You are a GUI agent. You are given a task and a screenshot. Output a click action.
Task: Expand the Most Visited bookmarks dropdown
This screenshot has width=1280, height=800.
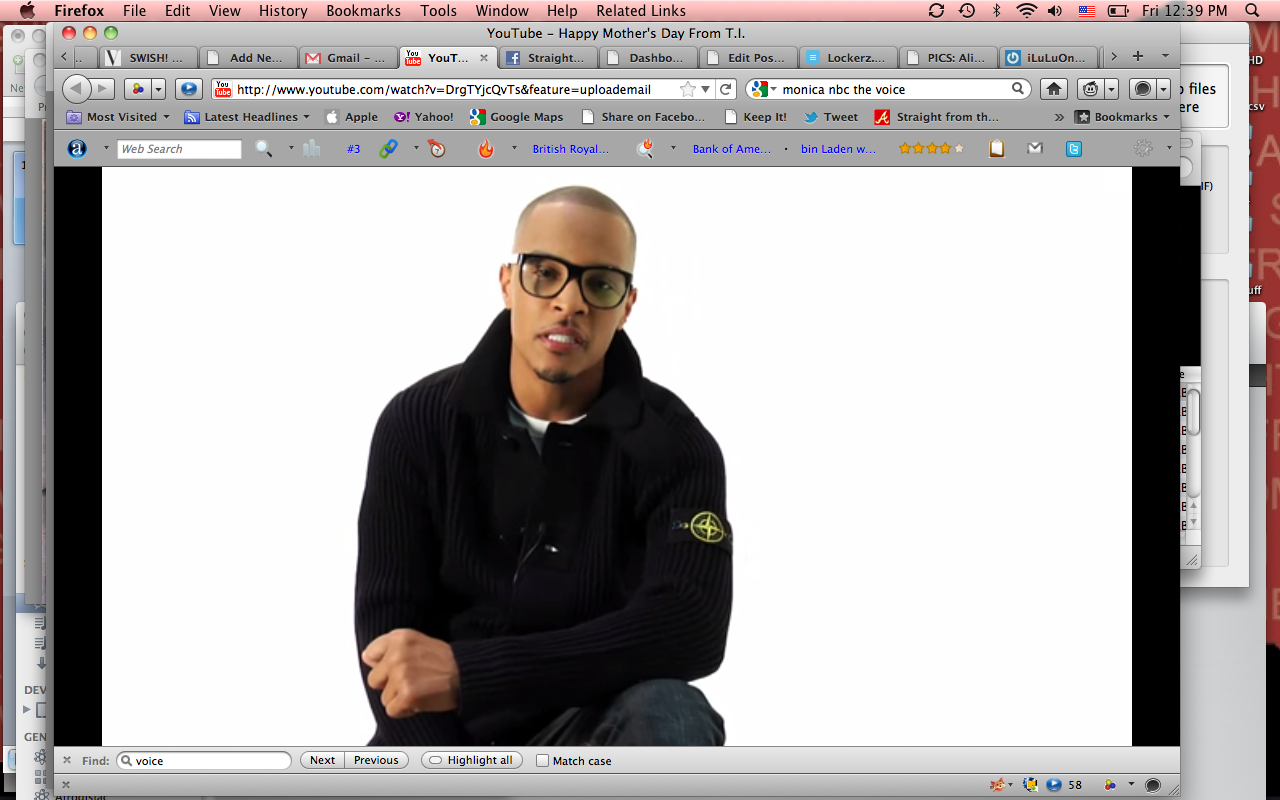coord(118,117)
